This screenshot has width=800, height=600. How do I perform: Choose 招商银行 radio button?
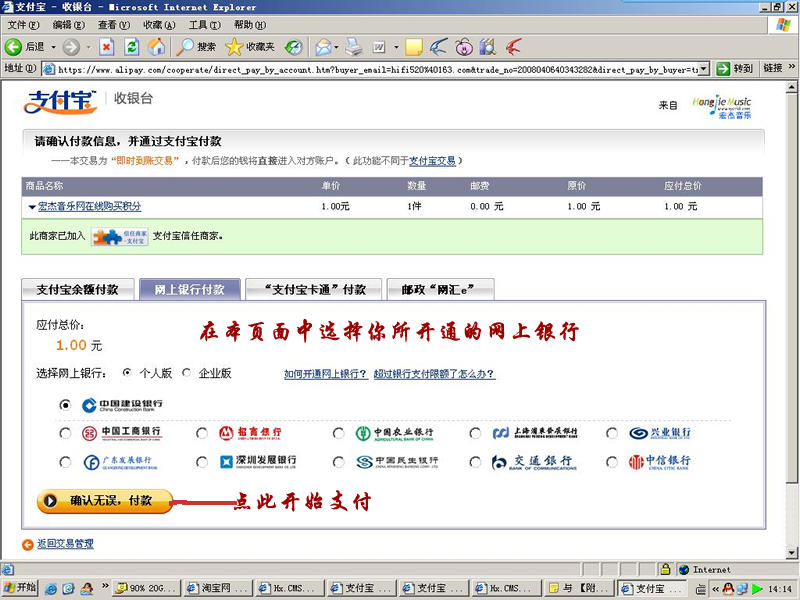[202, 433]
